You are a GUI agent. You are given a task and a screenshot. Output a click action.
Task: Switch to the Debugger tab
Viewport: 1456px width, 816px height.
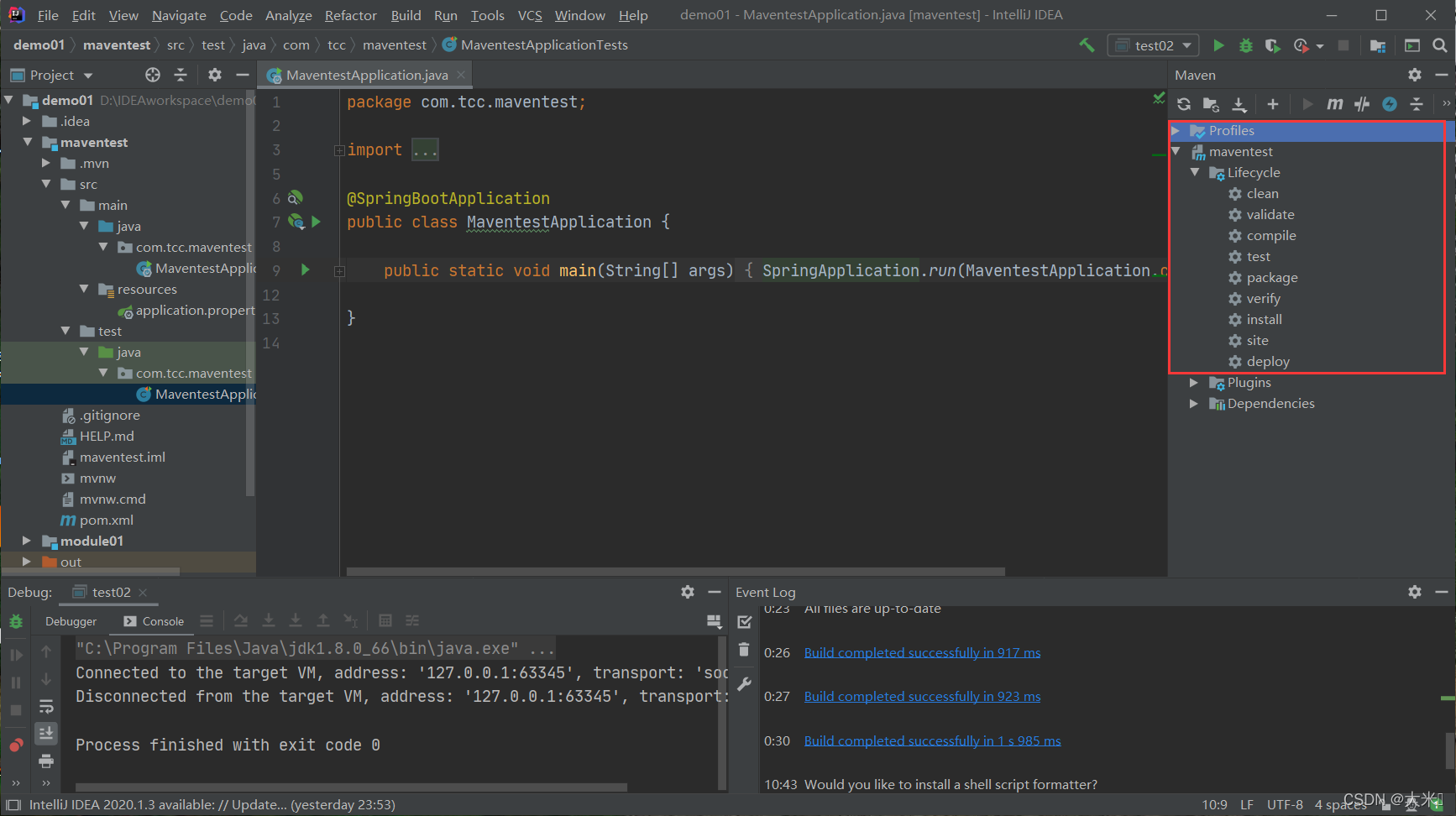[x=71, y=621]
